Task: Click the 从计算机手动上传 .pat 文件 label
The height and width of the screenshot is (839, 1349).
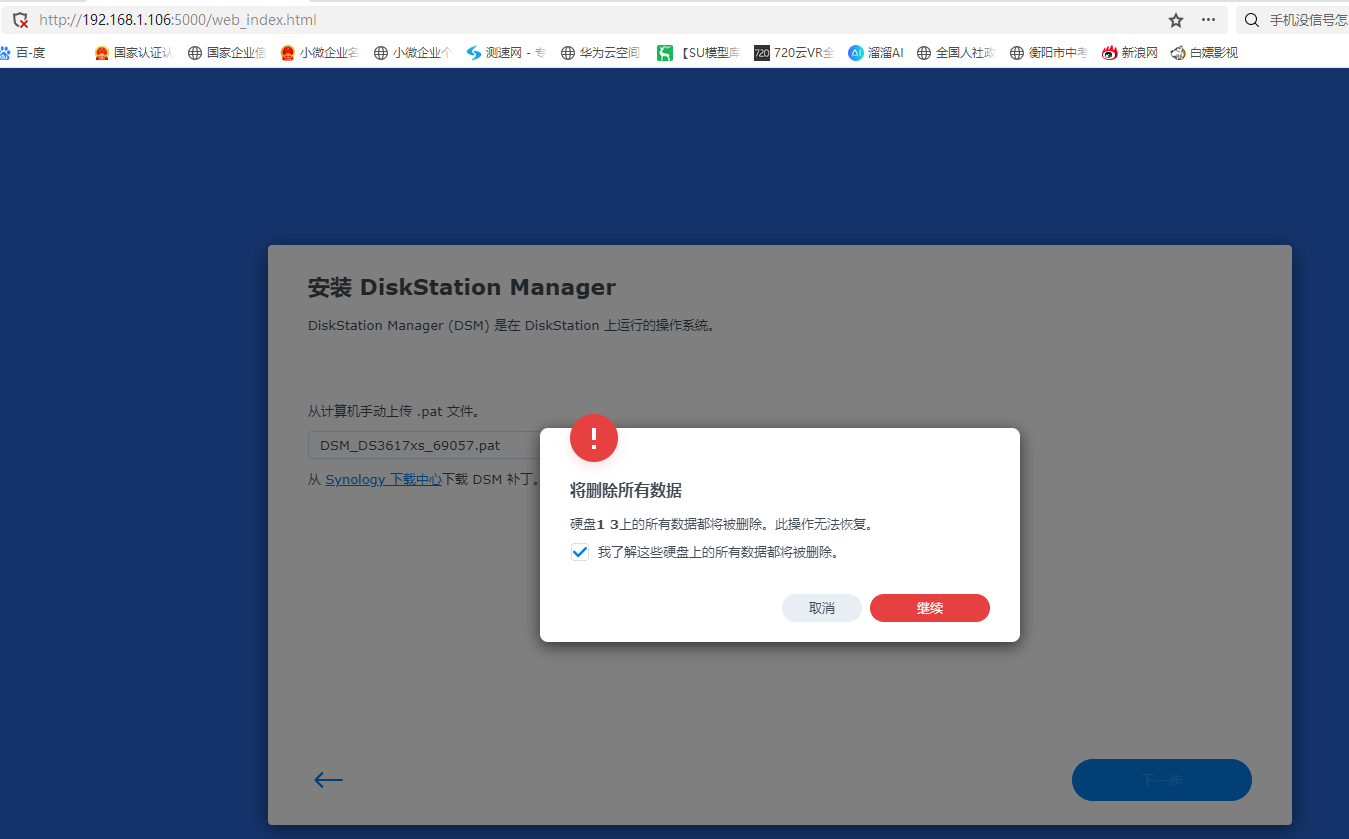Action: (x=393, y=411)
